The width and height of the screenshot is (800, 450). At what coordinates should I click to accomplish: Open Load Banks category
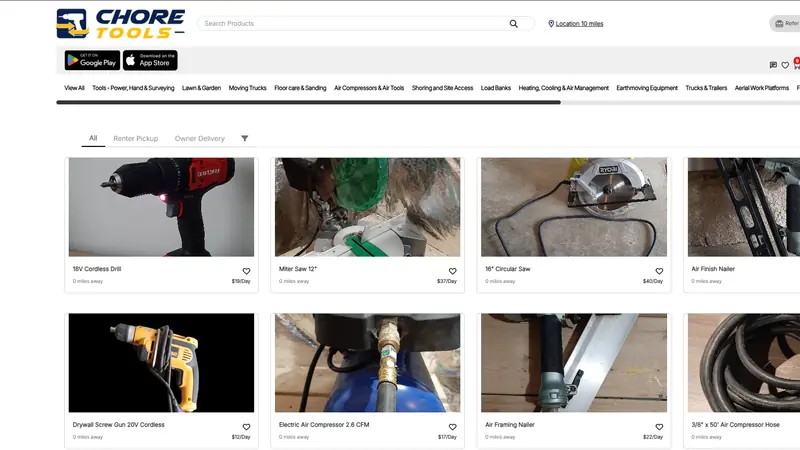coord(495,88)
